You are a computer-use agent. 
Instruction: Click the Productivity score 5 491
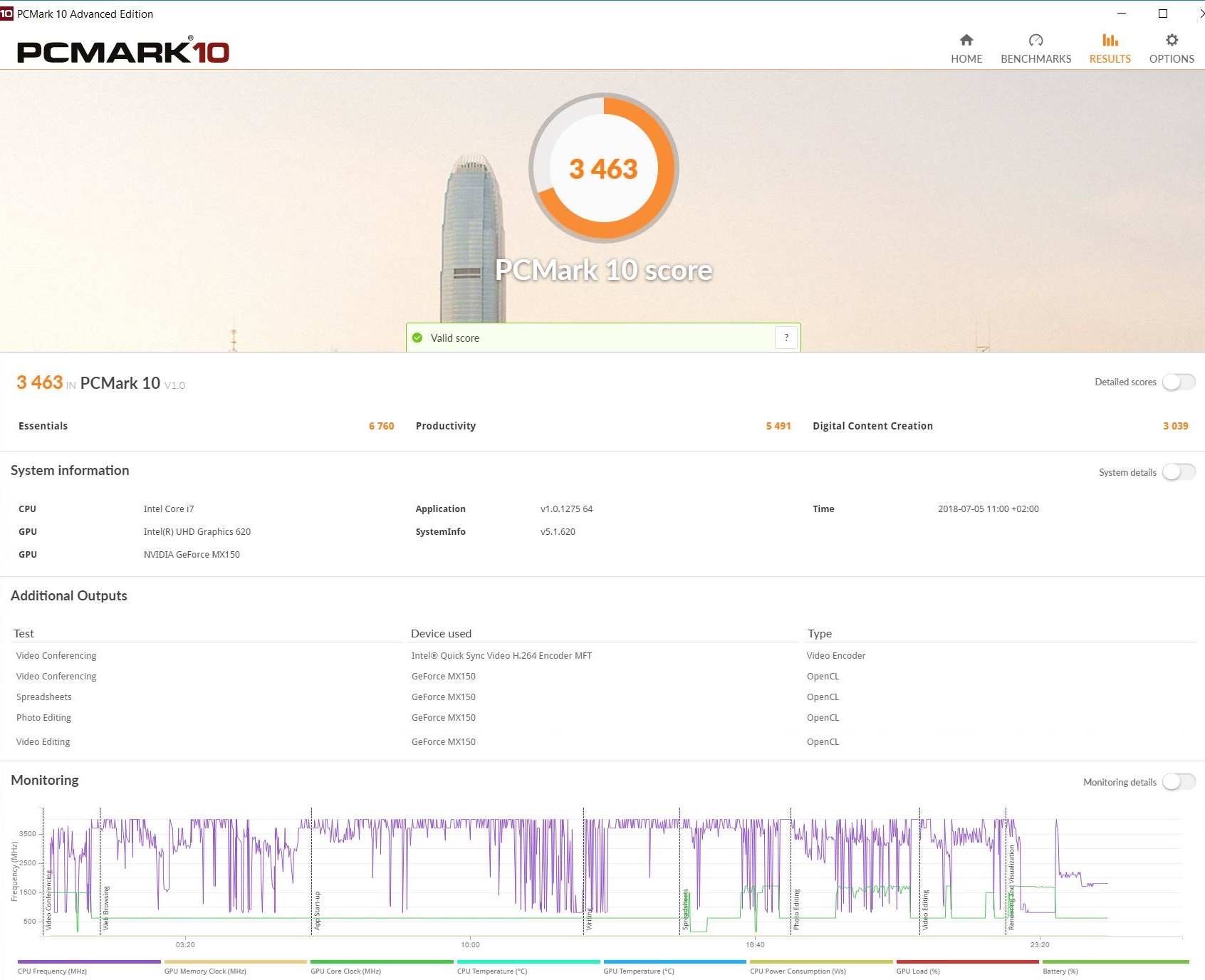coord(778,426)
